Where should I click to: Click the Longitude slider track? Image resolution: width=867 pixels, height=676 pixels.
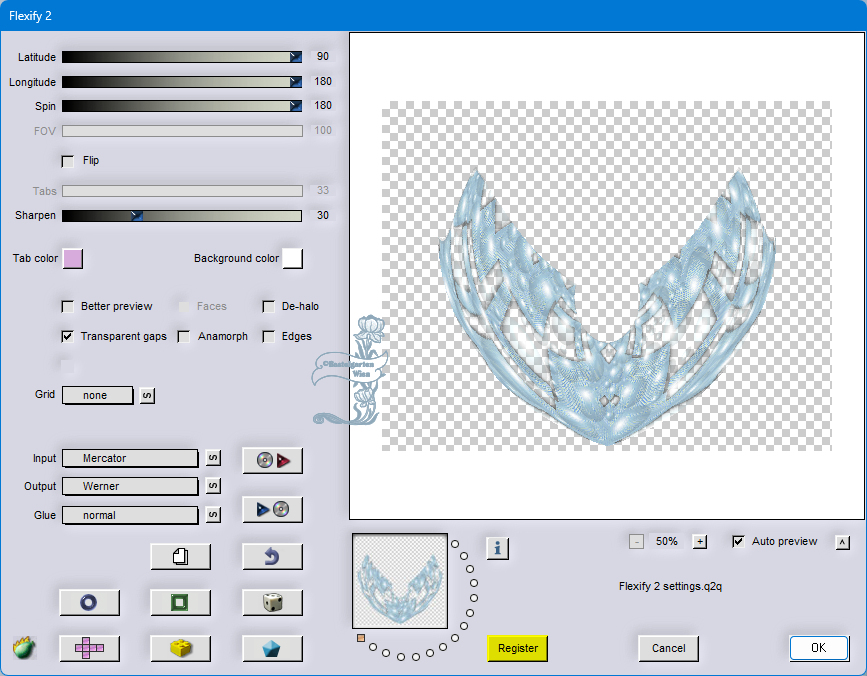click(182, 82)
